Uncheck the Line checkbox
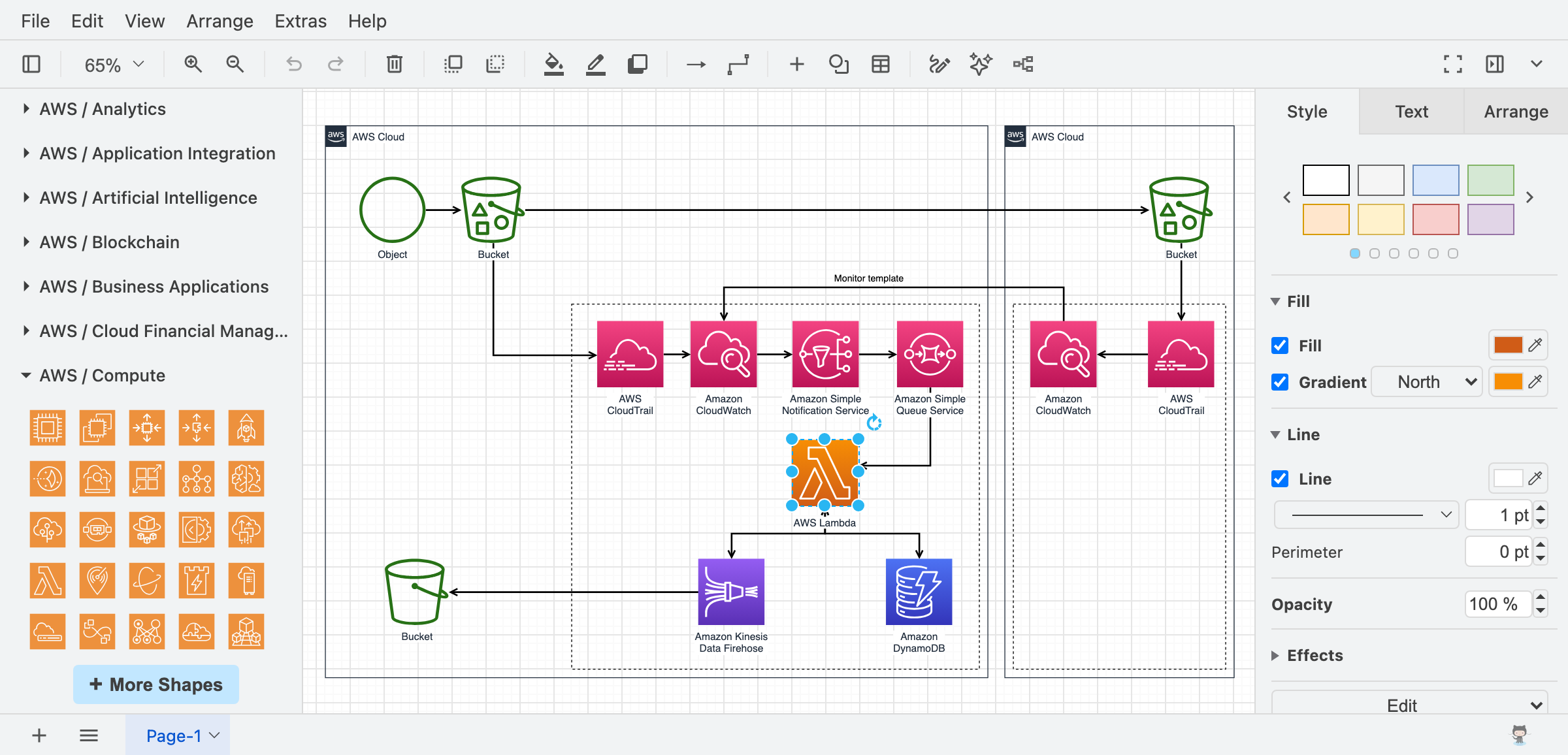 pos(1280,479)
